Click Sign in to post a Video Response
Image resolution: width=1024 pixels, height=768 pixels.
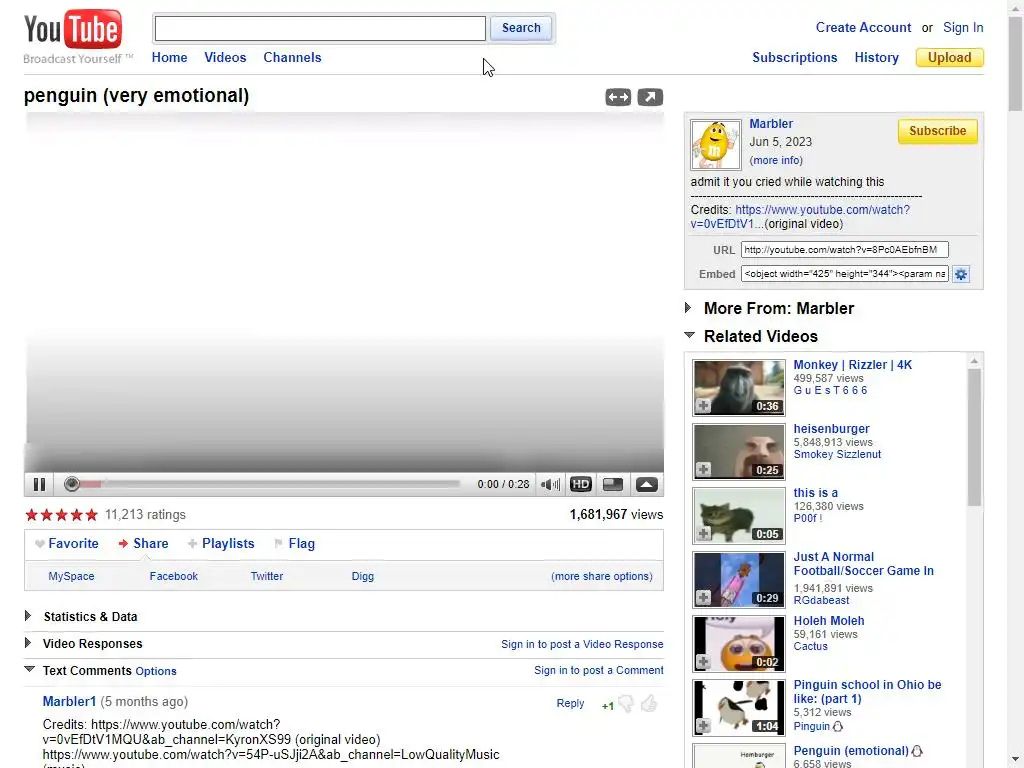(x=582, y=644)
